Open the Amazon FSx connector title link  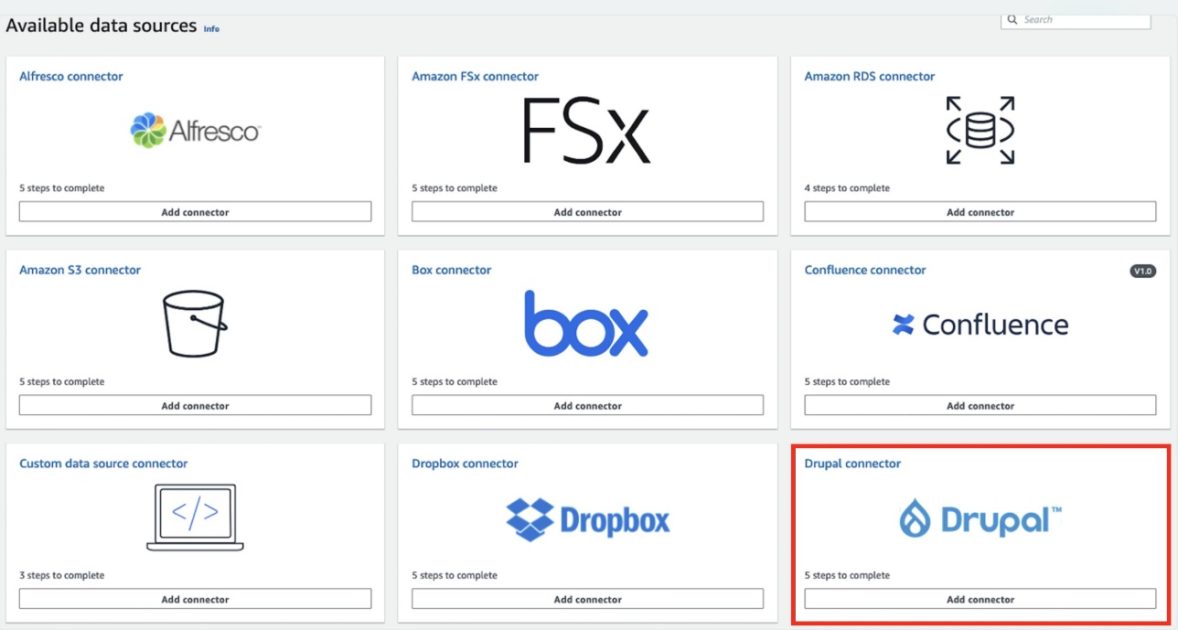[x=475, y=76]
